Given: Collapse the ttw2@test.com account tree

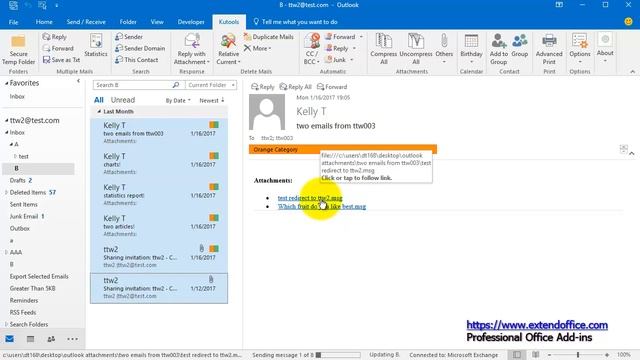Looking at the screenshot, I should [x=7, y=120].
